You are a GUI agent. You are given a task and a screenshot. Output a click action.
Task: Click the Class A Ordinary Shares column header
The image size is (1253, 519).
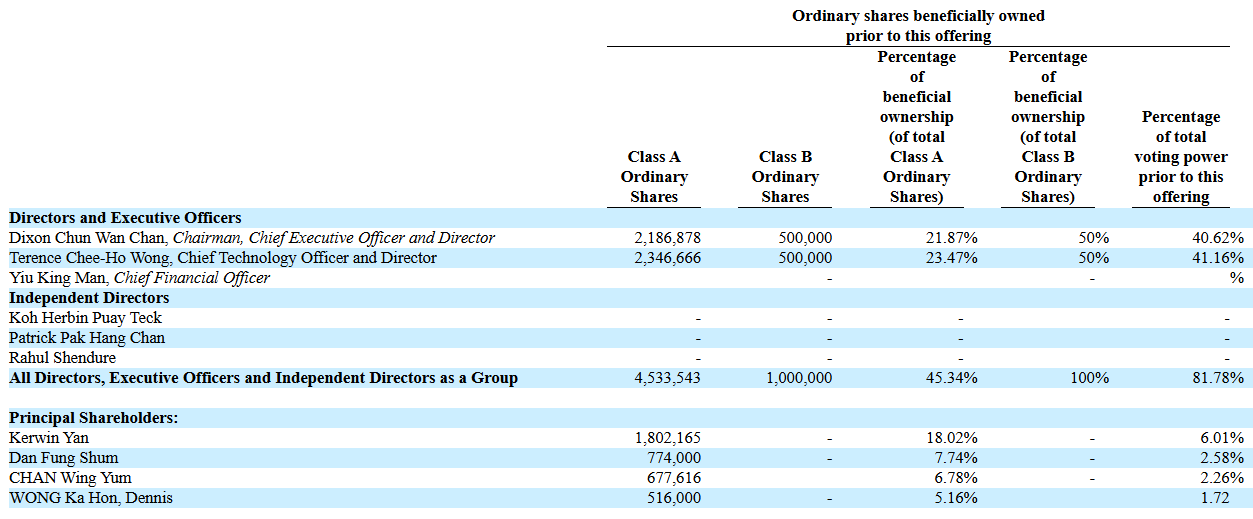[x=654, y=177]
